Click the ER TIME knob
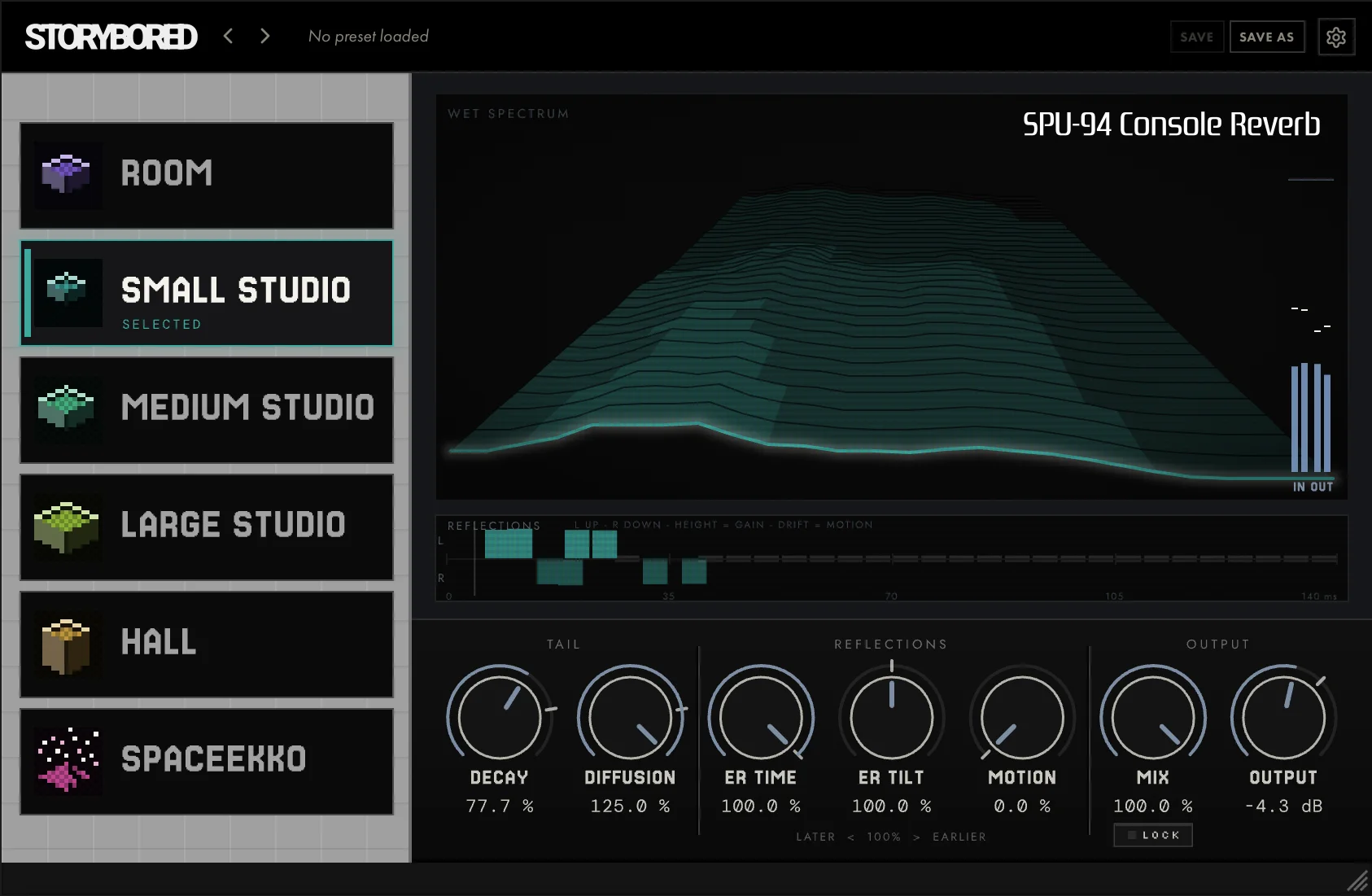1372x896 pixels. point(761,718)
